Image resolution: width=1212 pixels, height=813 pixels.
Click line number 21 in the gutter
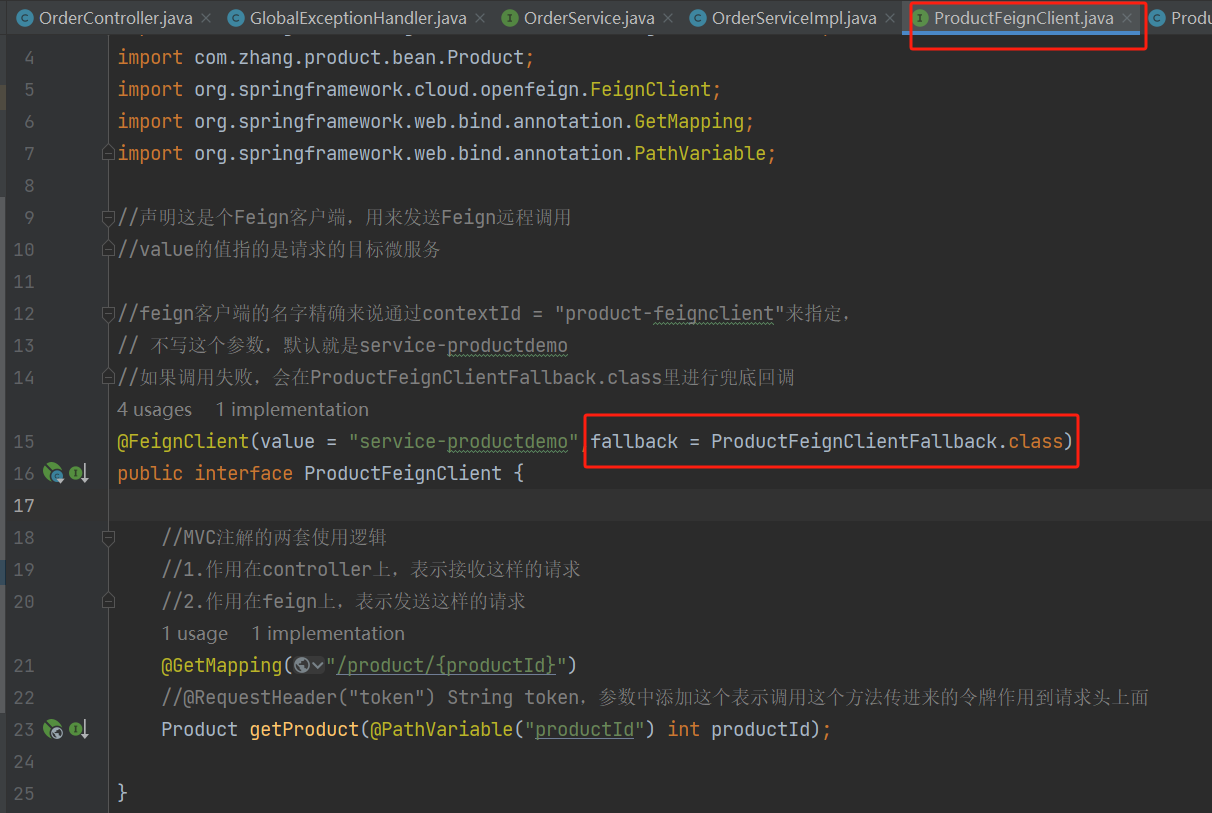tap(24, 666)
